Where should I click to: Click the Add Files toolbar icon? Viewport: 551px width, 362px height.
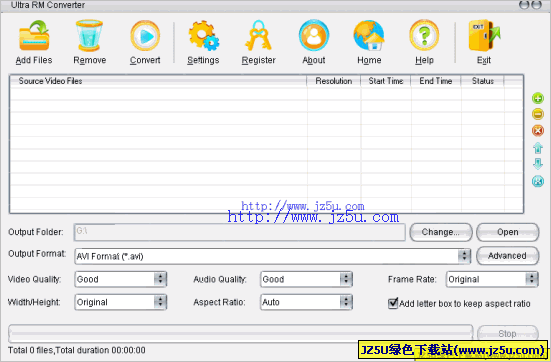[34, 35]
